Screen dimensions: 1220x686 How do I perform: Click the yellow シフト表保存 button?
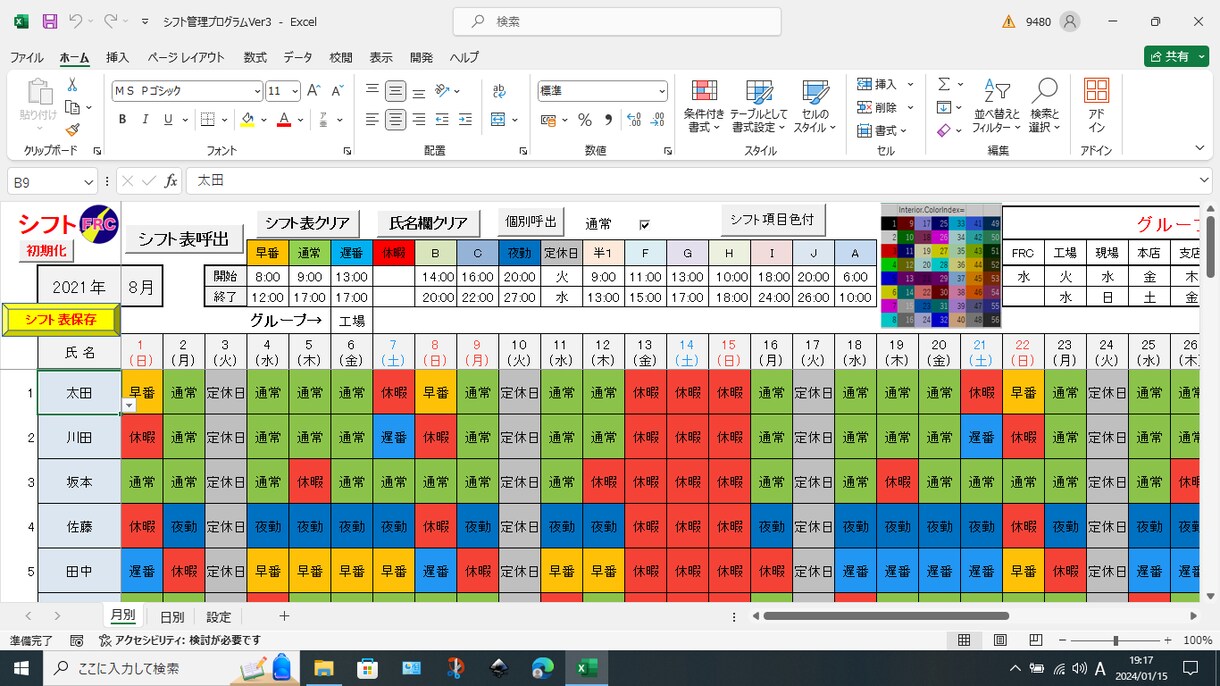tap(61, 320)
